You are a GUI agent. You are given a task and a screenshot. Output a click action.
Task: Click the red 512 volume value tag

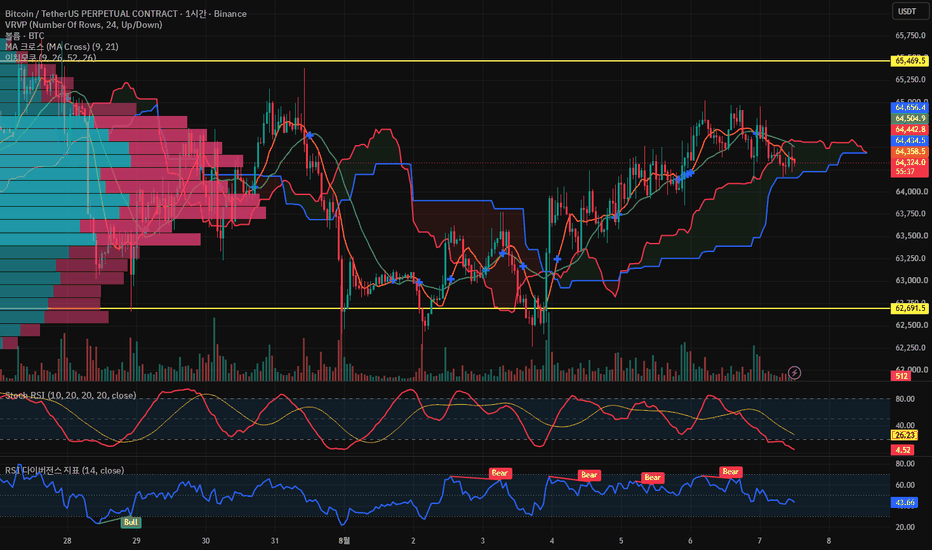pyautogui.click(x=901, y=376)
